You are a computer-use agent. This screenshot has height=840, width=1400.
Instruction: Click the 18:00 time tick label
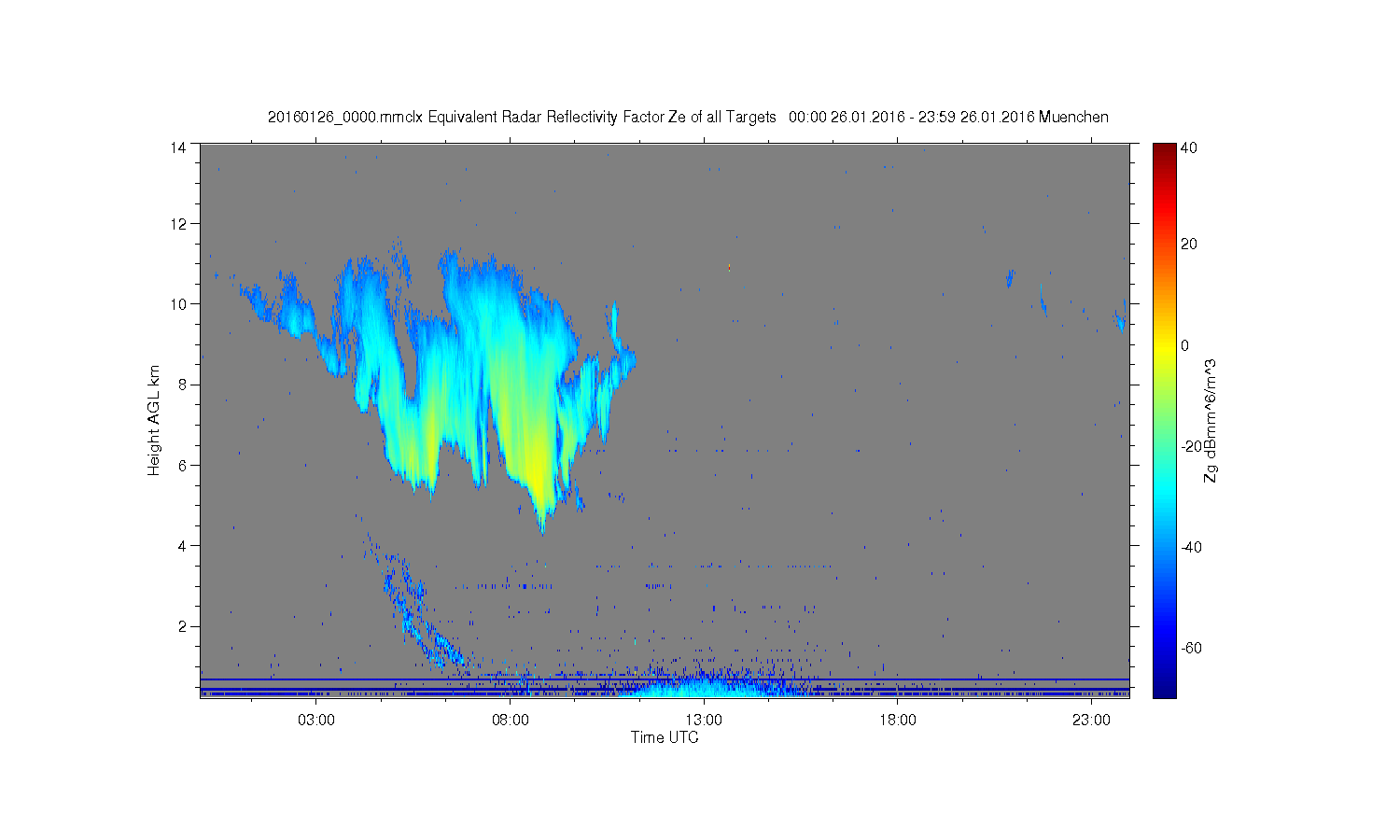[898, 720]
